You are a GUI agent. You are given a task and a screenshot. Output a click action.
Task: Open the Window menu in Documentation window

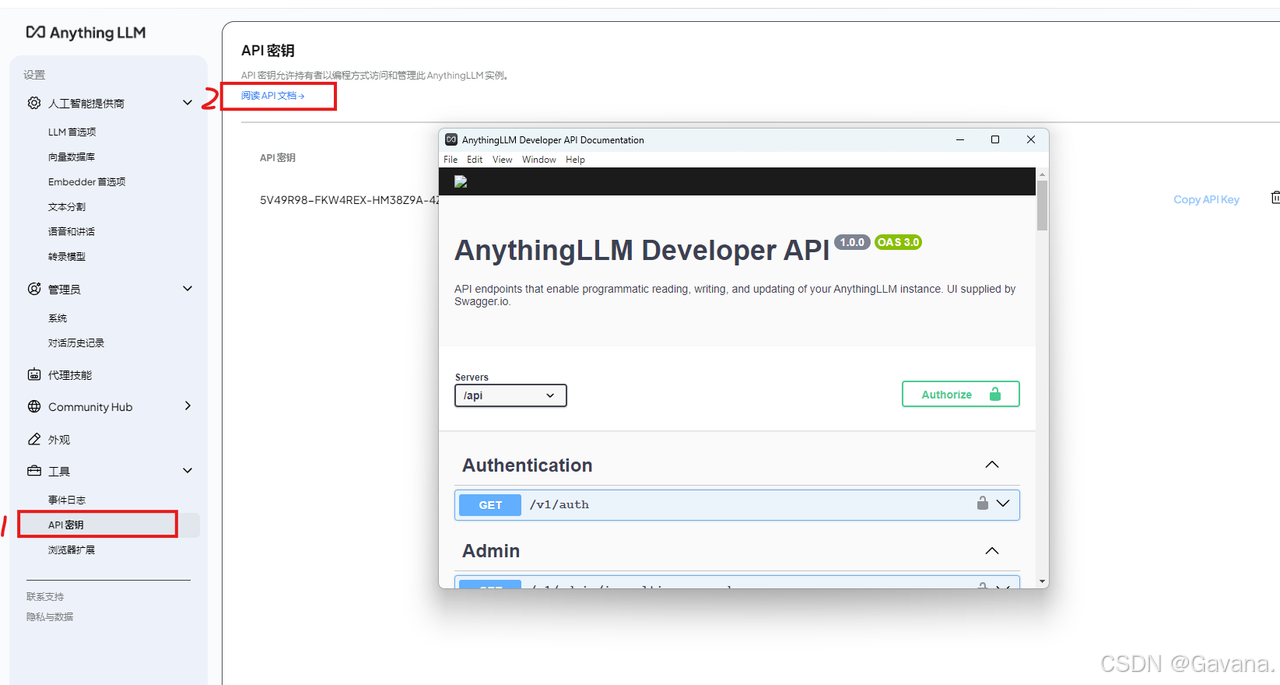tap(539, 160)
